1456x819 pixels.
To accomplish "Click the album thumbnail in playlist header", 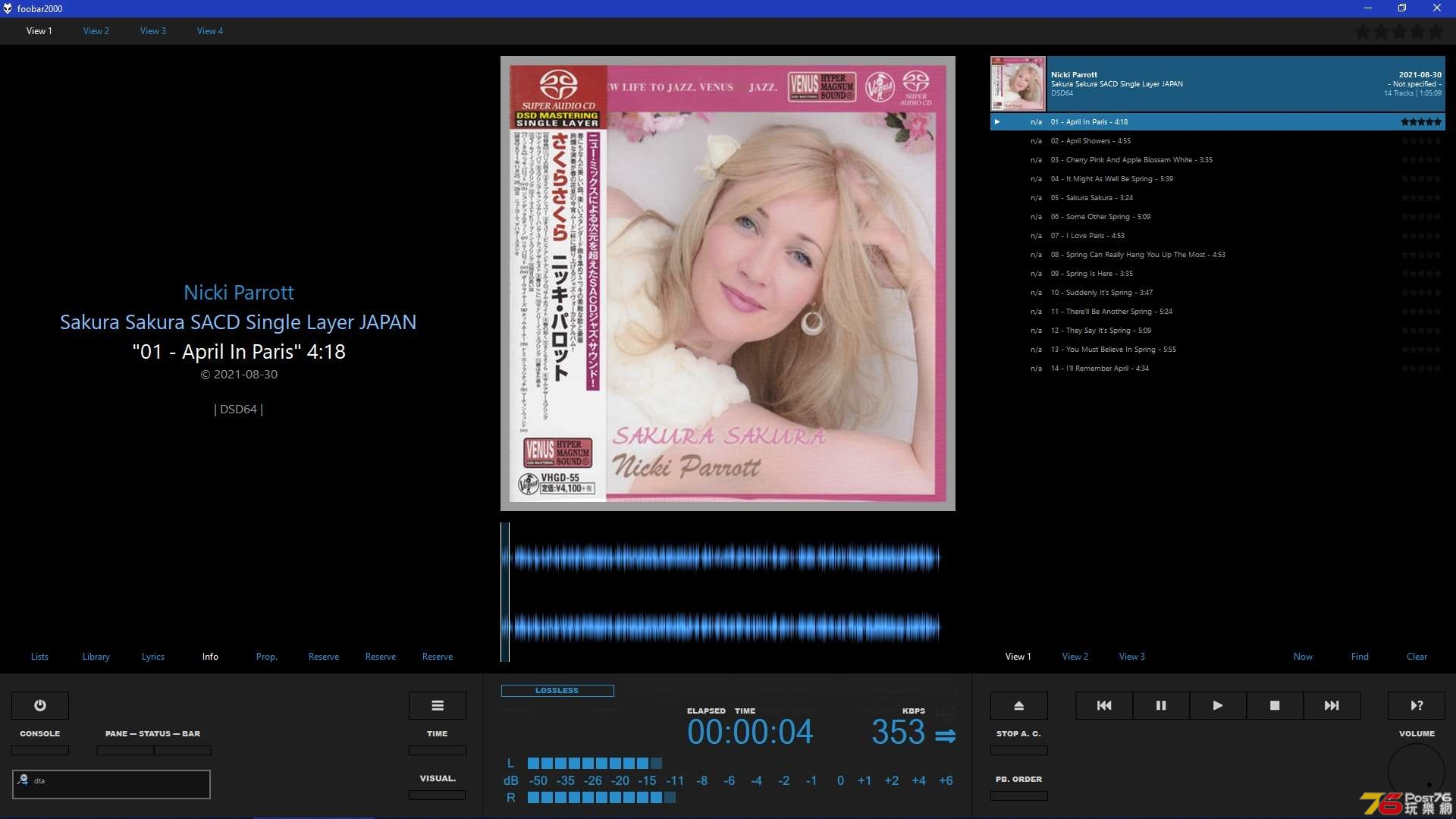I will [1018, 84].
